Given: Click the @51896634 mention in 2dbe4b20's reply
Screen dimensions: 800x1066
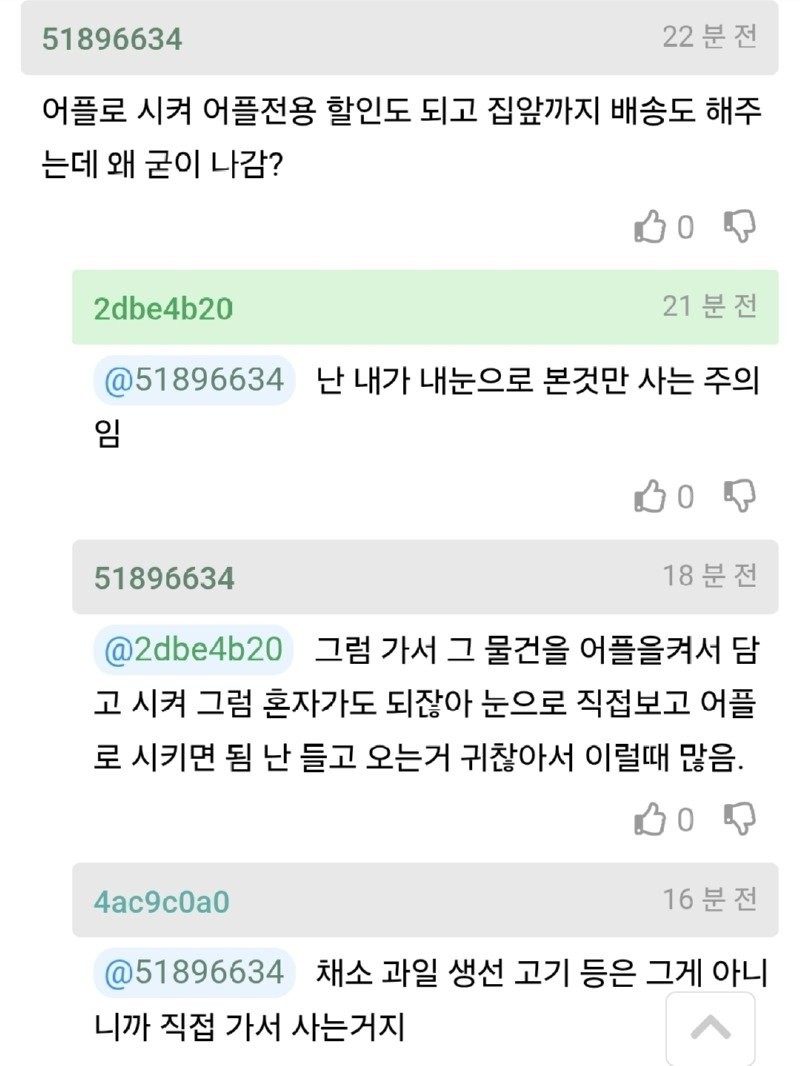Looking at the screenshot, I should pos(194,380).
